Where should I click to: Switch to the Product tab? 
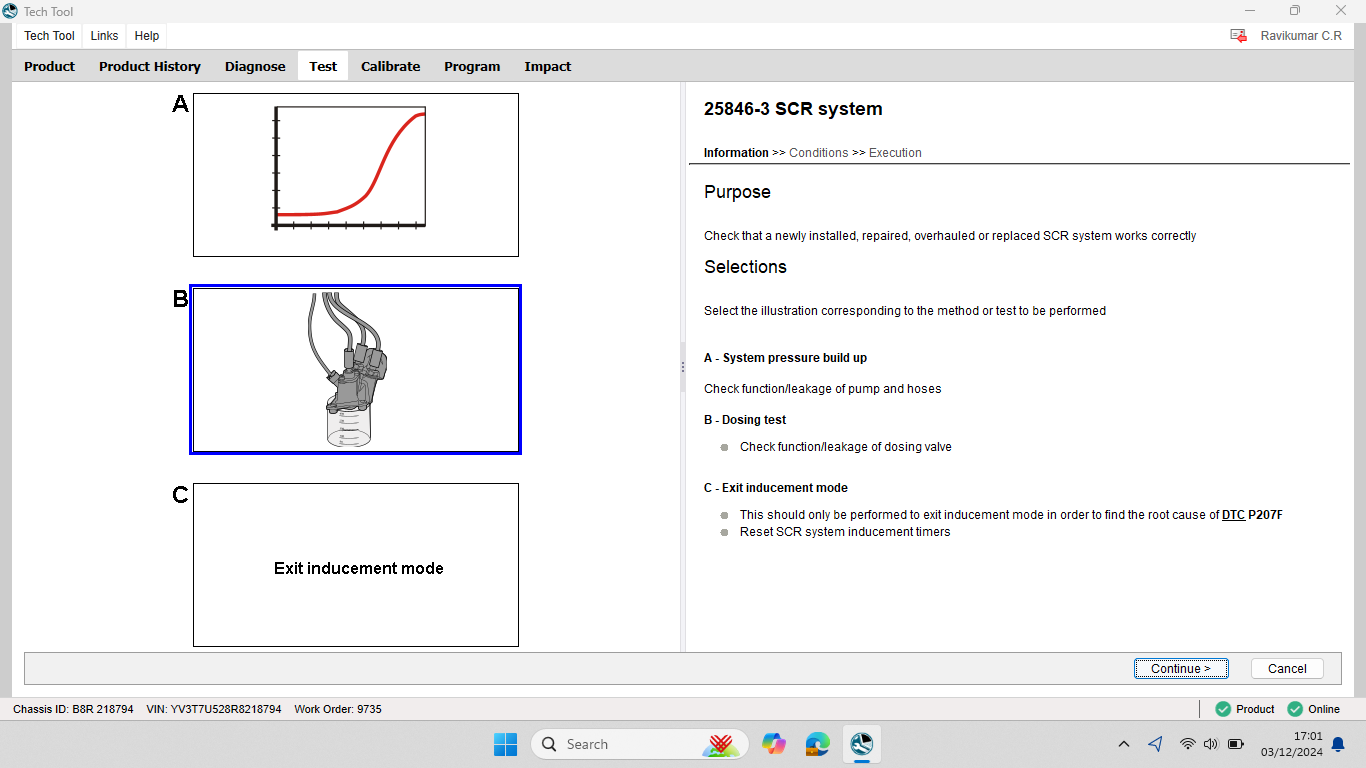pyautogui.click(x=50, y=67)
